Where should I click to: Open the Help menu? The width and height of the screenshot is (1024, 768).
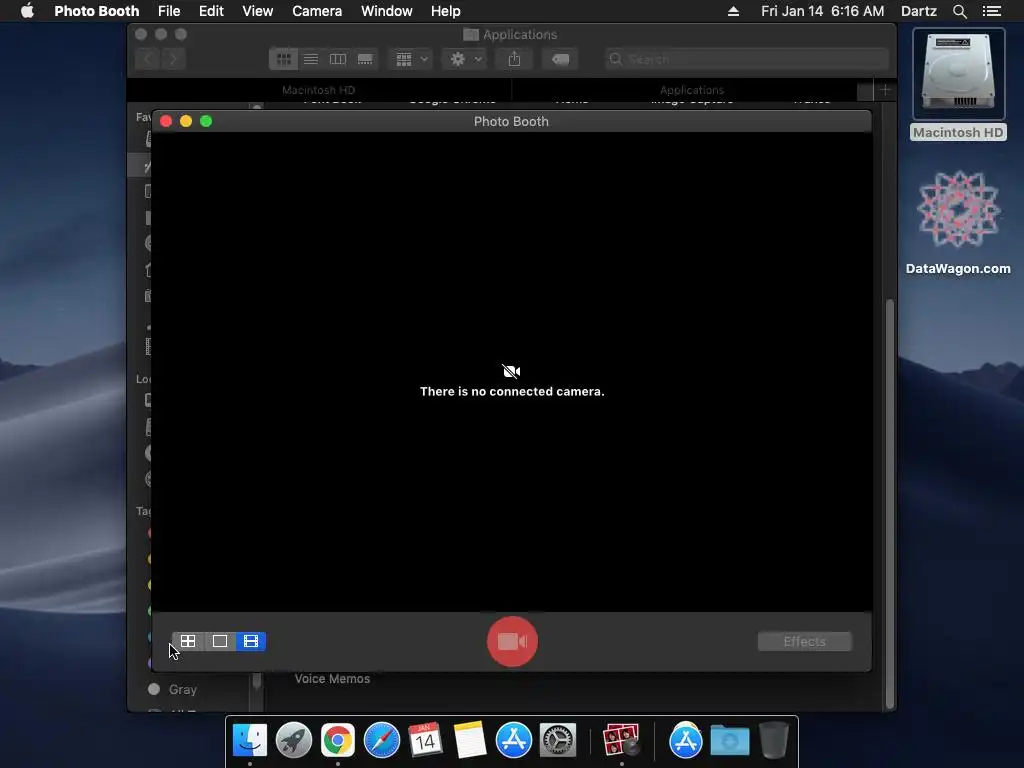[445, 11]
